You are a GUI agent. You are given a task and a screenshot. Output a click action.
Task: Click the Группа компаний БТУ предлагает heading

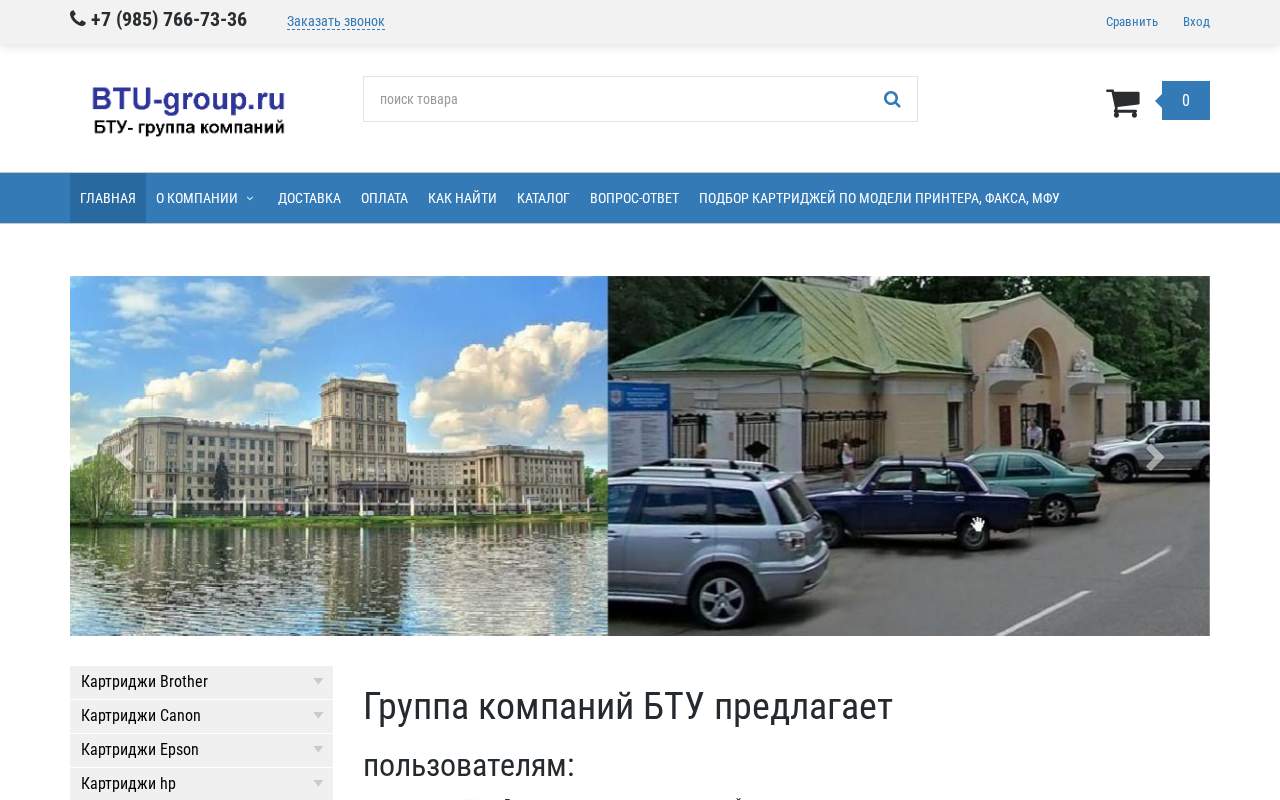tap(628, 707)
